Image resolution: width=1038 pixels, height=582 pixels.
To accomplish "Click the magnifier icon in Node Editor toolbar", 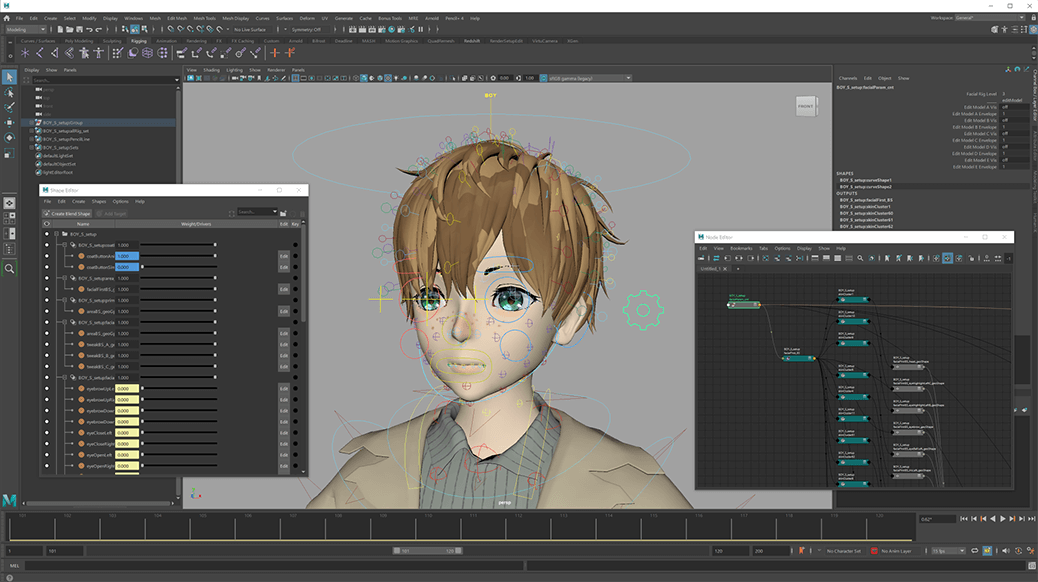I will point(860,258).
